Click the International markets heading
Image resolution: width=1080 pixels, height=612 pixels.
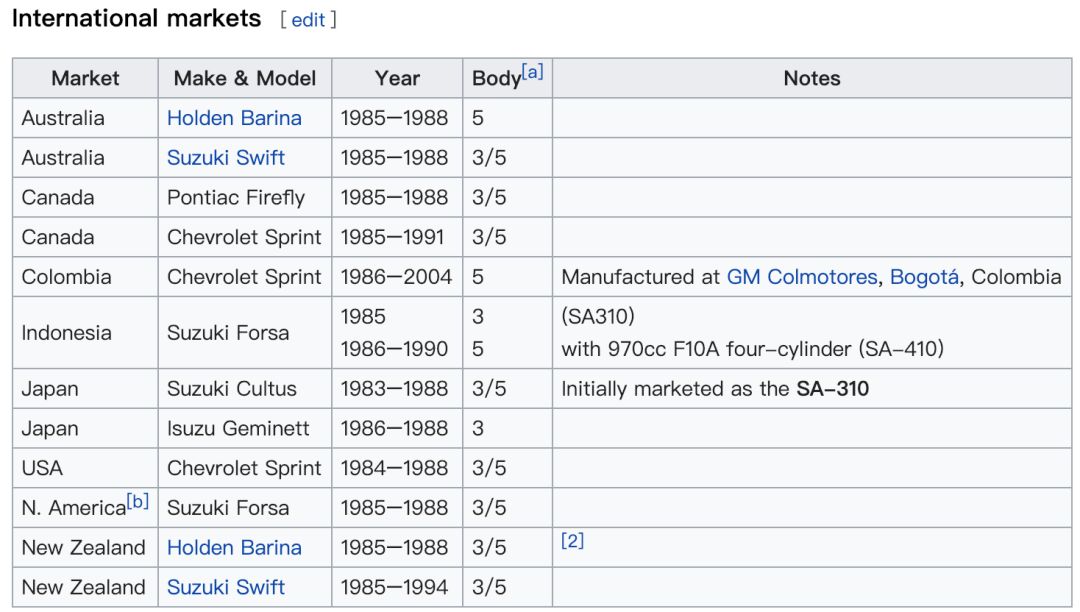point(136,19)
